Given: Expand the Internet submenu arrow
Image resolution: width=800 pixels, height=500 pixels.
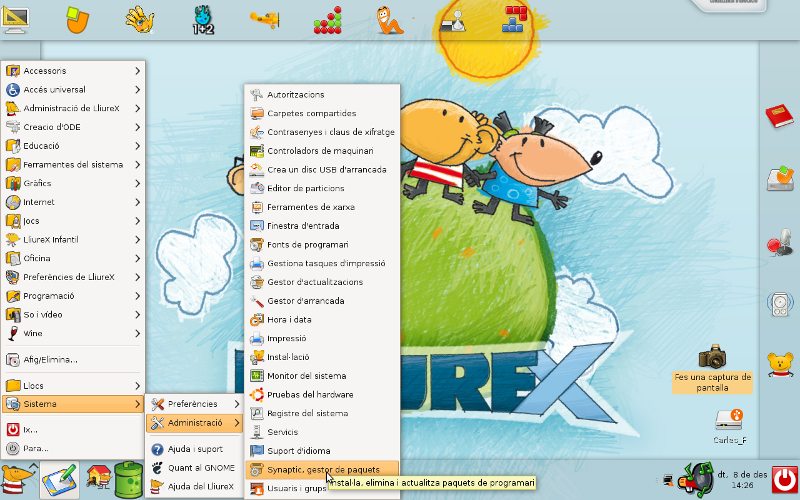Looking at the screenshot, I should click(x=137, y=202).
